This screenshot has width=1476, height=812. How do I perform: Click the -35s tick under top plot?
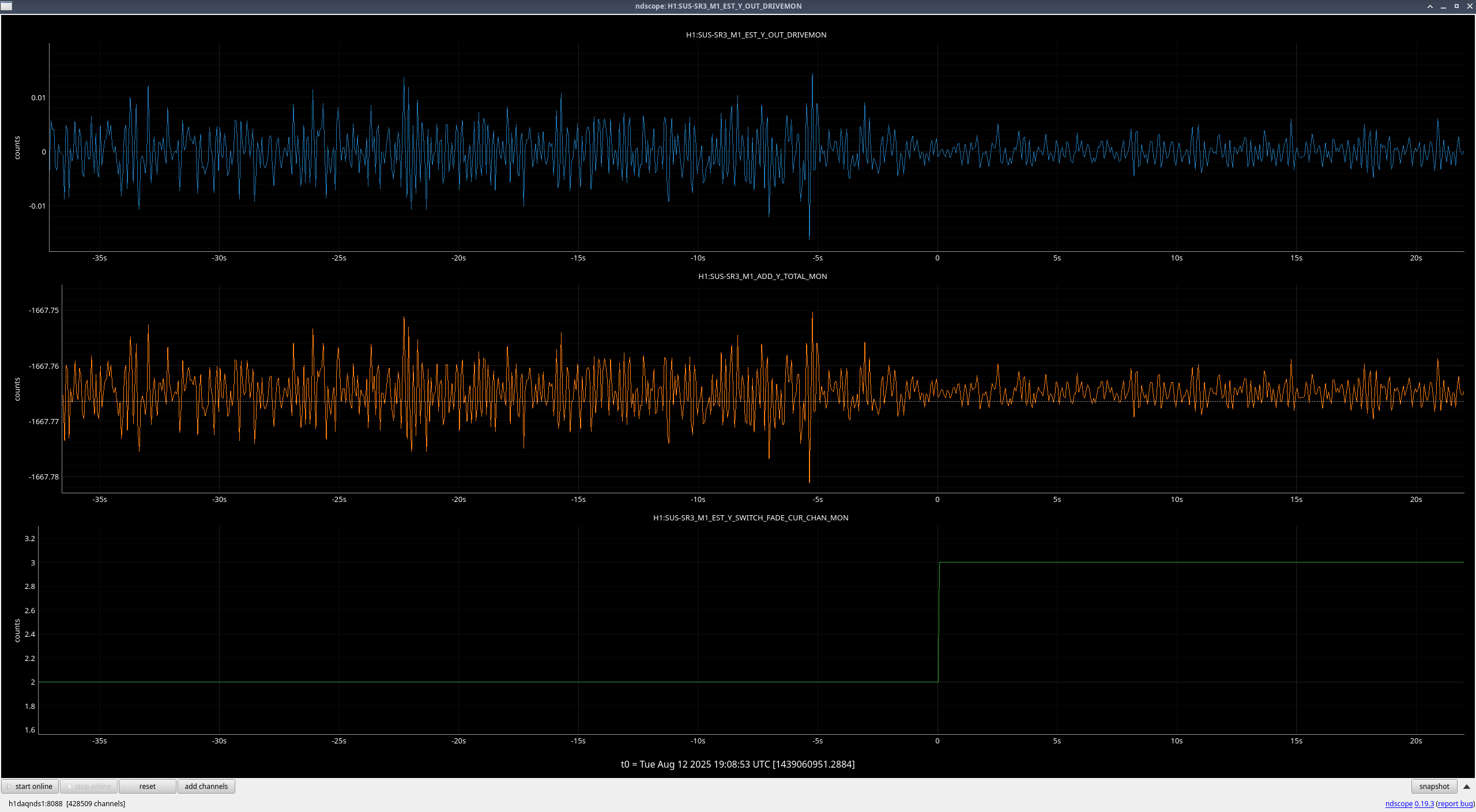(100, 258)
